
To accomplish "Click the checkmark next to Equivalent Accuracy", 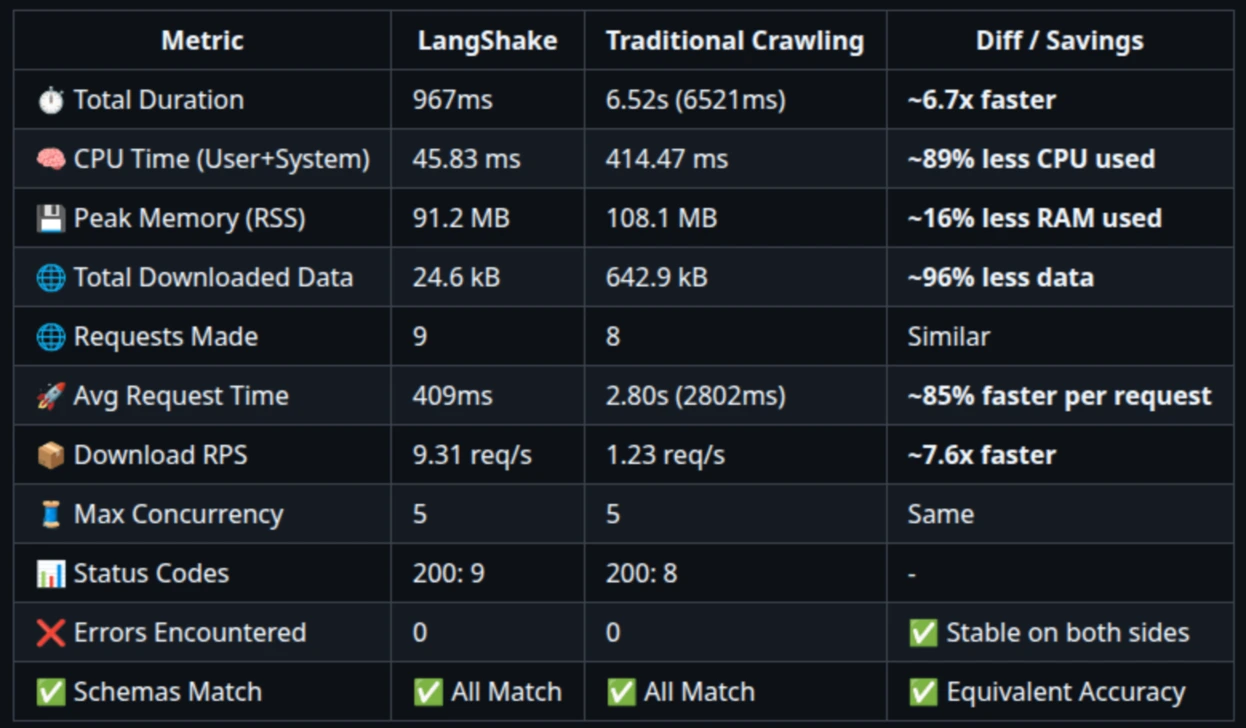I will (923, 692).
